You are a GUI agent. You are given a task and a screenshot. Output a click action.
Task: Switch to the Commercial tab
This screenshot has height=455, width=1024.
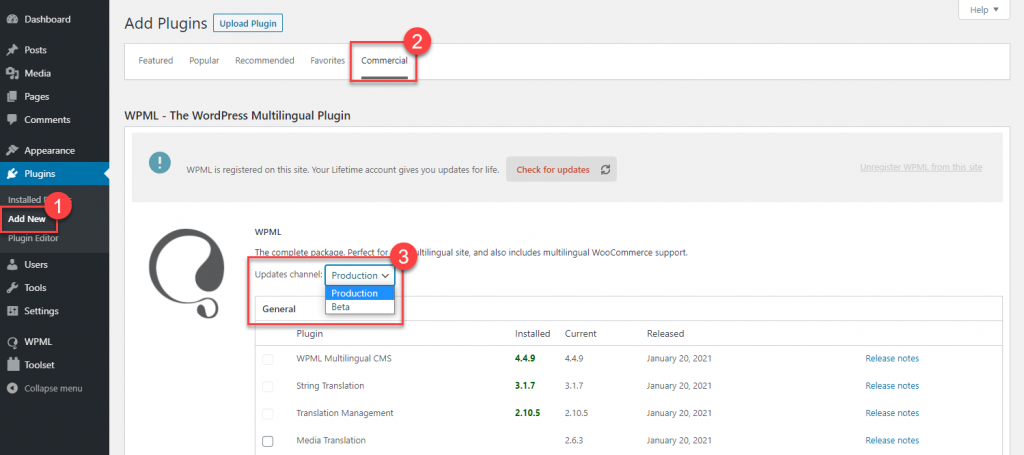pyautogui.click(x=384, y=61)
